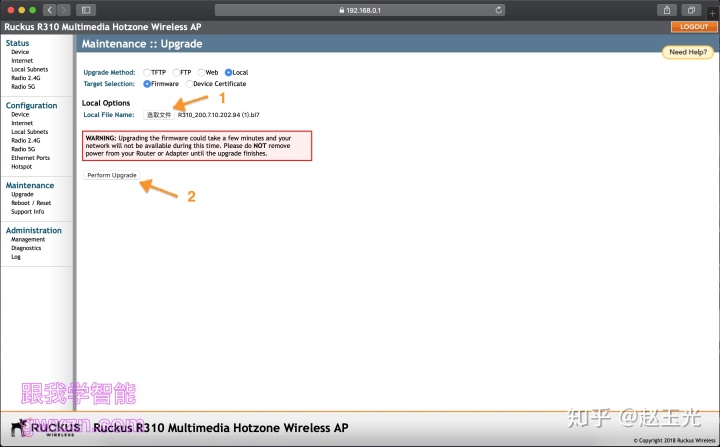Viewport: 720px width, 447px height.
Task: Click the Safari forward arrow
Action: pyautogui.click(x=64, y=10)
